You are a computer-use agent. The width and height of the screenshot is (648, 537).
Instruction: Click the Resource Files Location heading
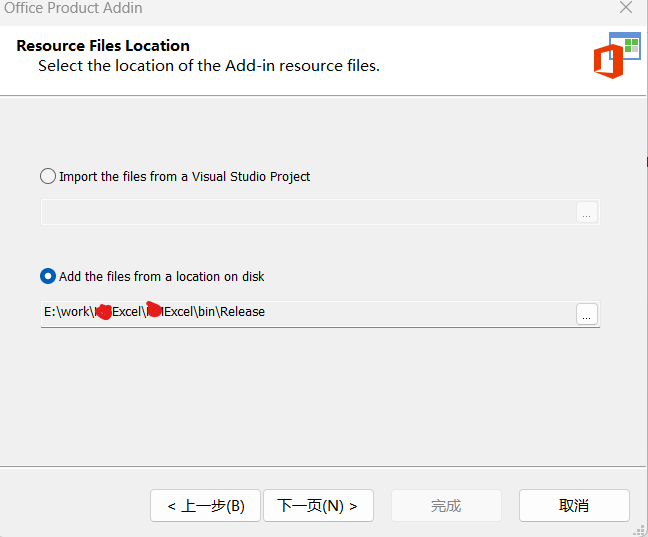[x=103, y=45]
